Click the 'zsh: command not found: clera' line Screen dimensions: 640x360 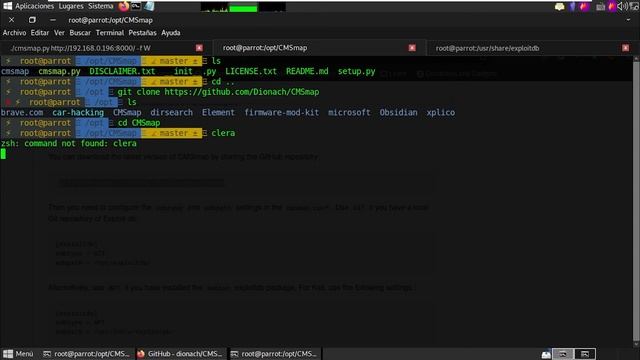tap(69, 144)
